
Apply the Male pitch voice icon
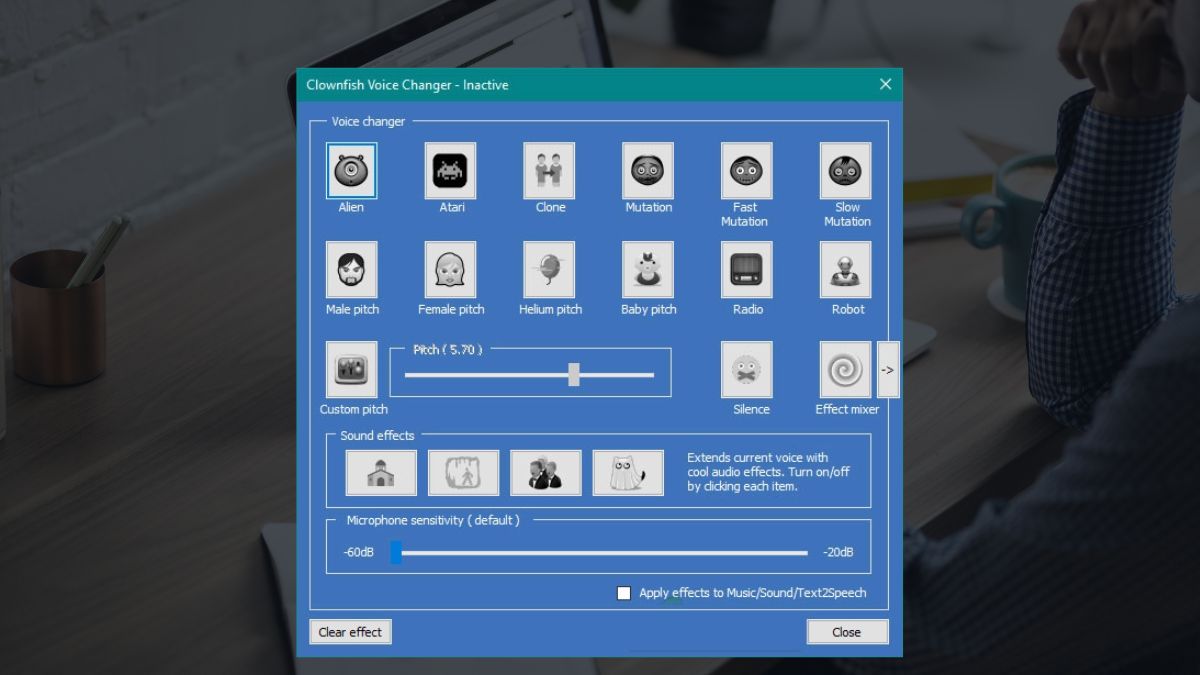[352, 269]
